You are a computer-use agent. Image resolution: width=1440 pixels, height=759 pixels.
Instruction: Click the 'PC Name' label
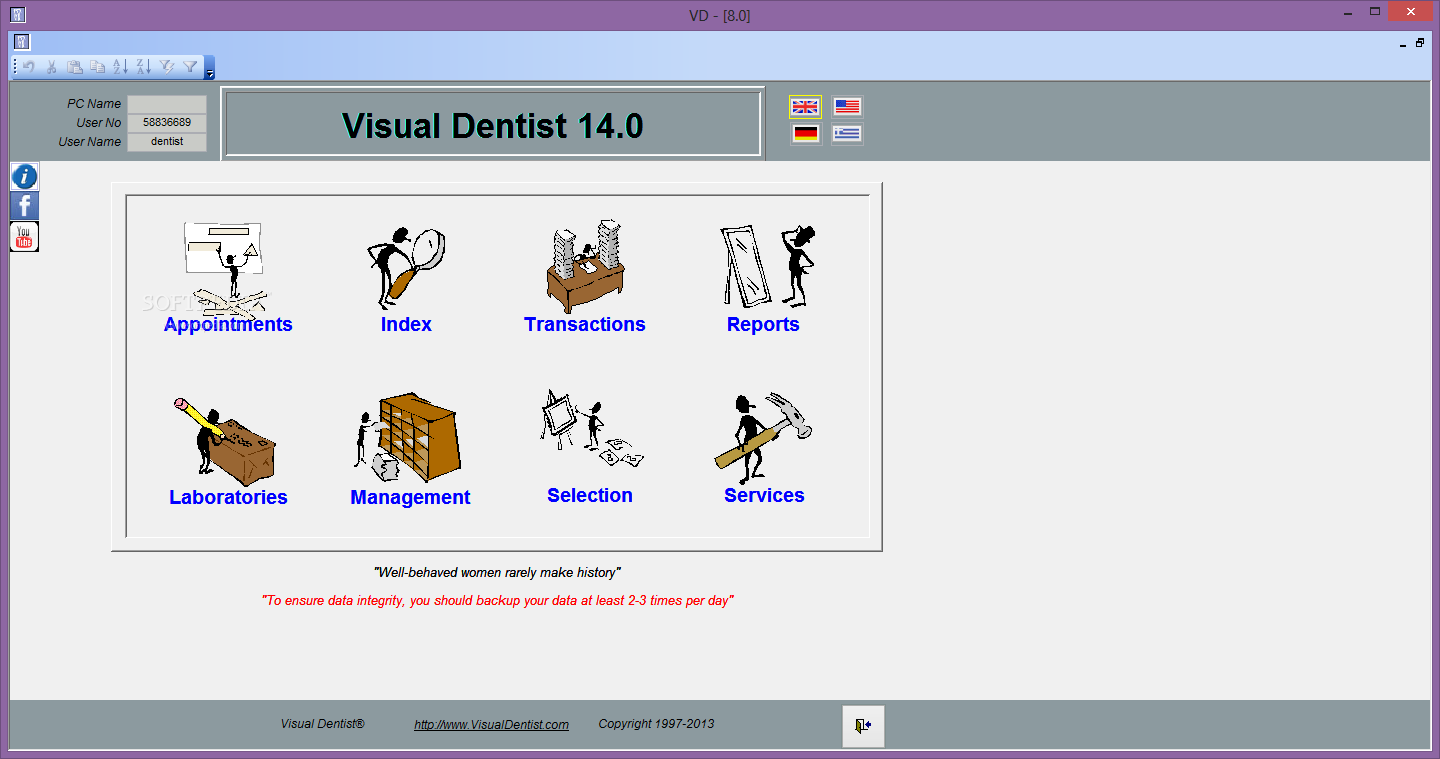(x=94, y=104)
